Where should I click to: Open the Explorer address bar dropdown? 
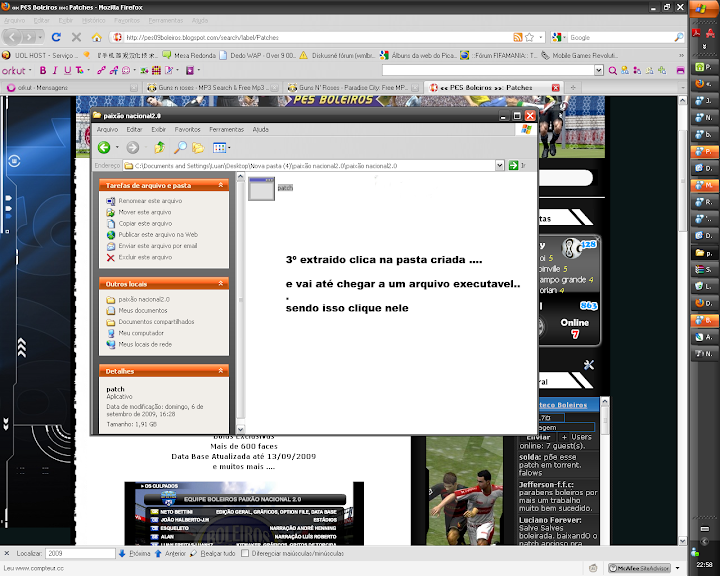[500, 165]
